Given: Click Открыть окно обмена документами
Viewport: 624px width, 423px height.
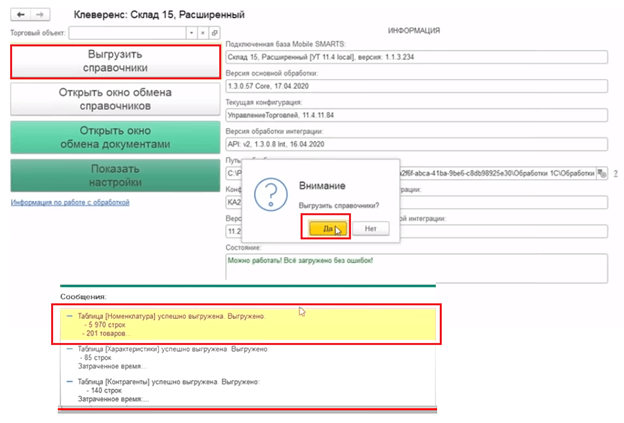Looking at the screenshot, I should pos(115,137).
